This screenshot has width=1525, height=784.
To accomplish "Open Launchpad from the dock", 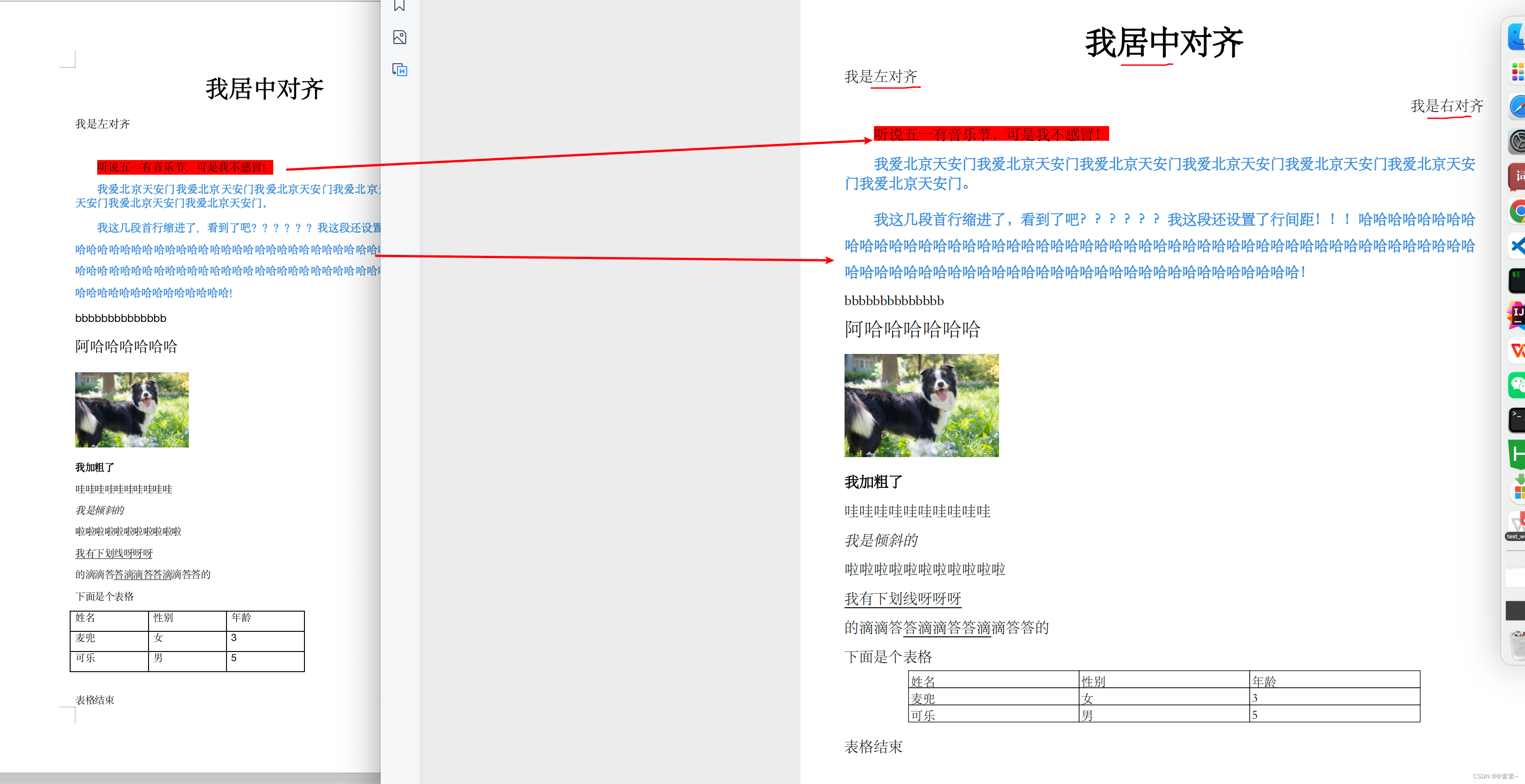I will click(1517, 72).
